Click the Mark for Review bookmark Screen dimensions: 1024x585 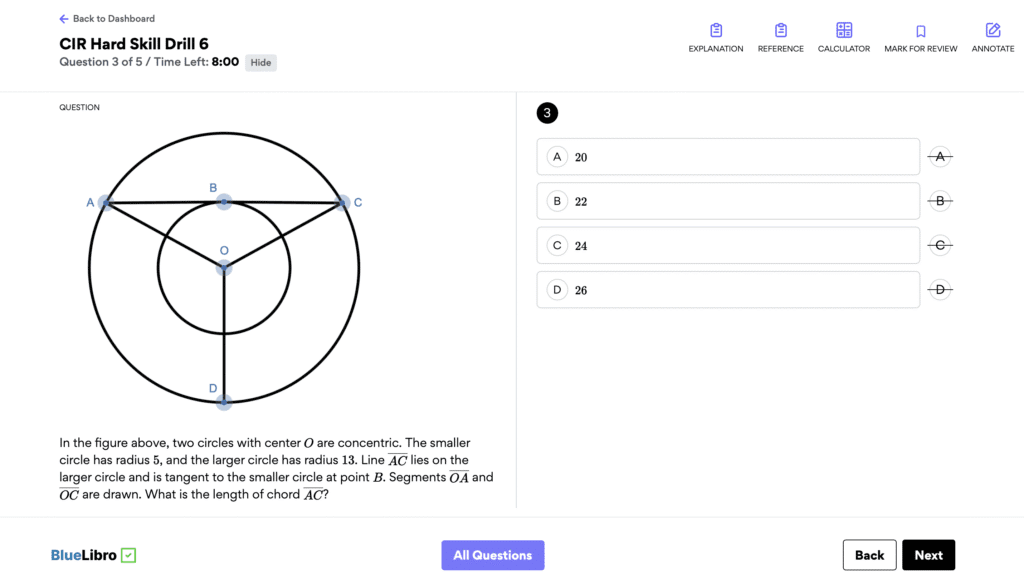pyautogui.click(x=920, y=32)
